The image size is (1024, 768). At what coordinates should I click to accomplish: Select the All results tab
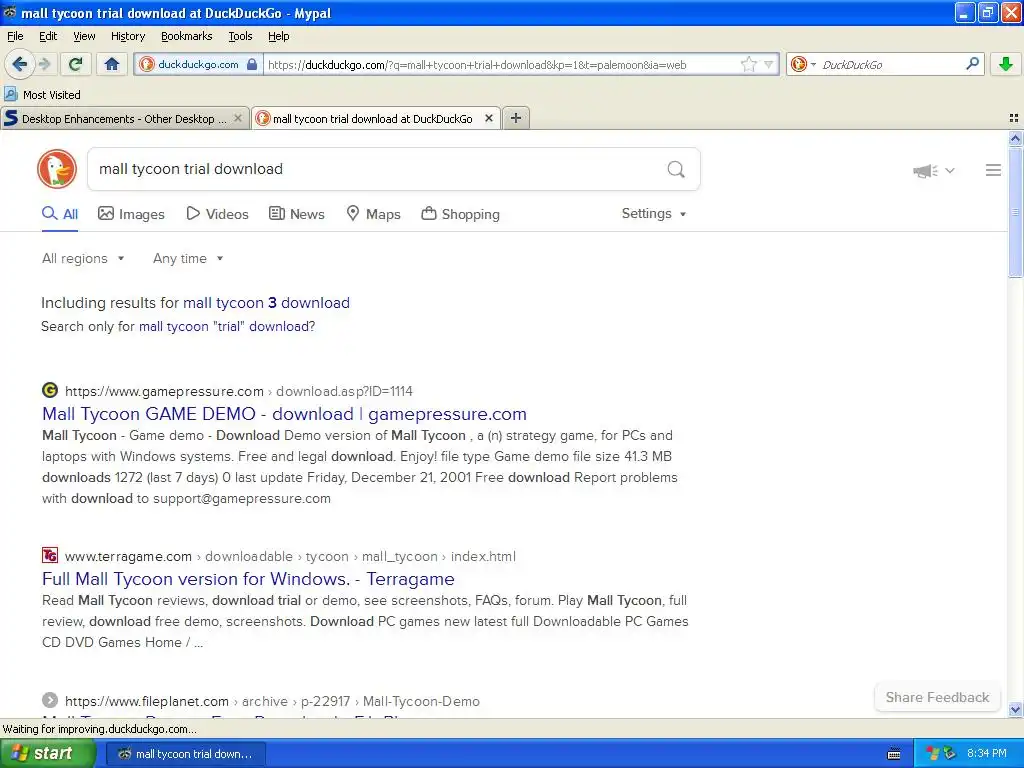pos(60,214)
